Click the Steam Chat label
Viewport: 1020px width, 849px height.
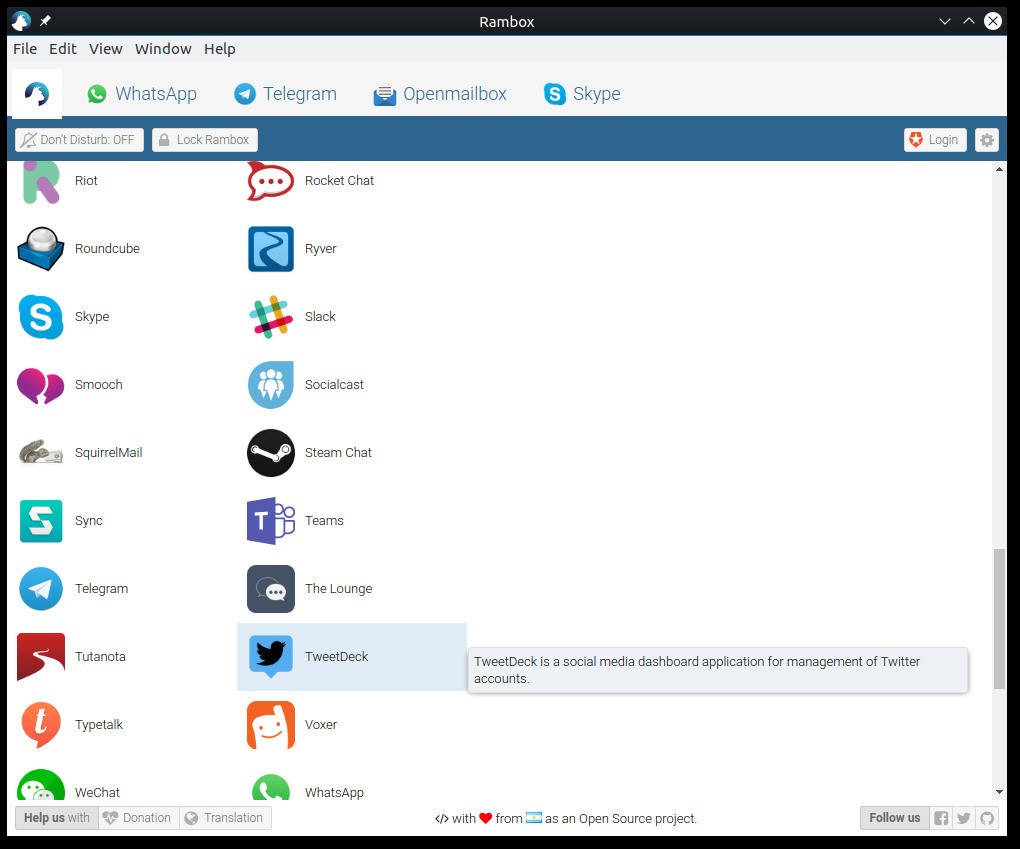click(x=338, y=453)
